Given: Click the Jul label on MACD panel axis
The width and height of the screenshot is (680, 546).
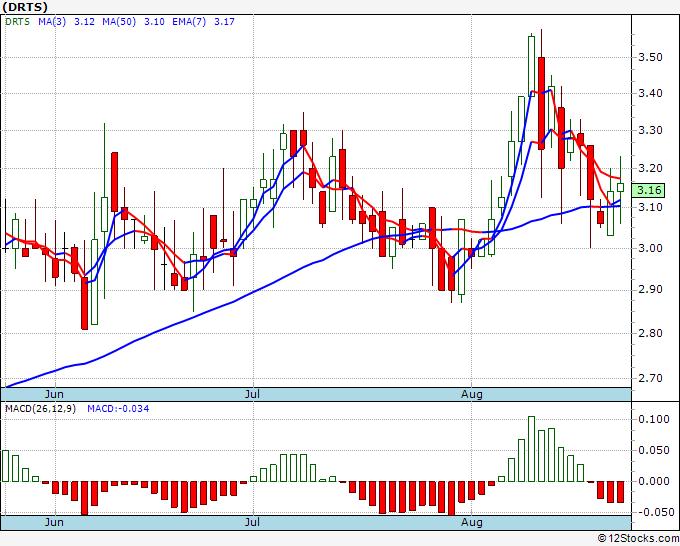Looking at the screenshot, I should click(252, 522).
